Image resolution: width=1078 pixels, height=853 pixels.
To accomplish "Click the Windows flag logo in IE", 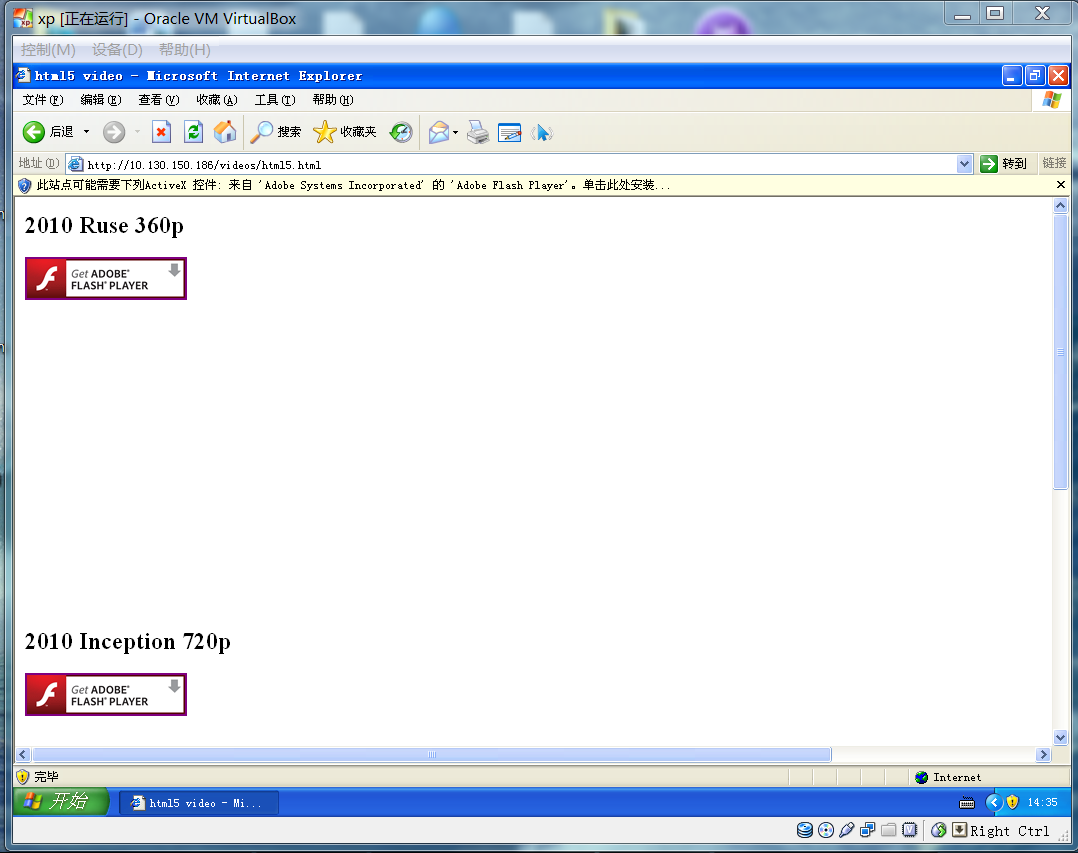I will (1051, 100).
